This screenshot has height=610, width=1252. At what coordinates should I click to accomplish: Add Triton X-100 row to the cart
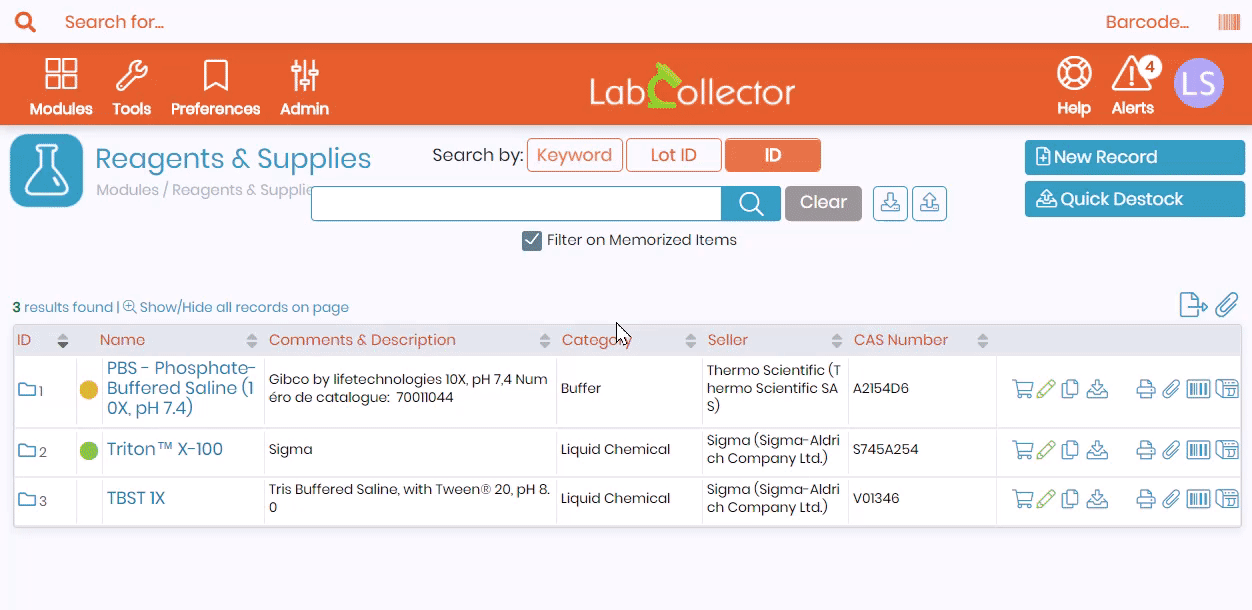1022,450
